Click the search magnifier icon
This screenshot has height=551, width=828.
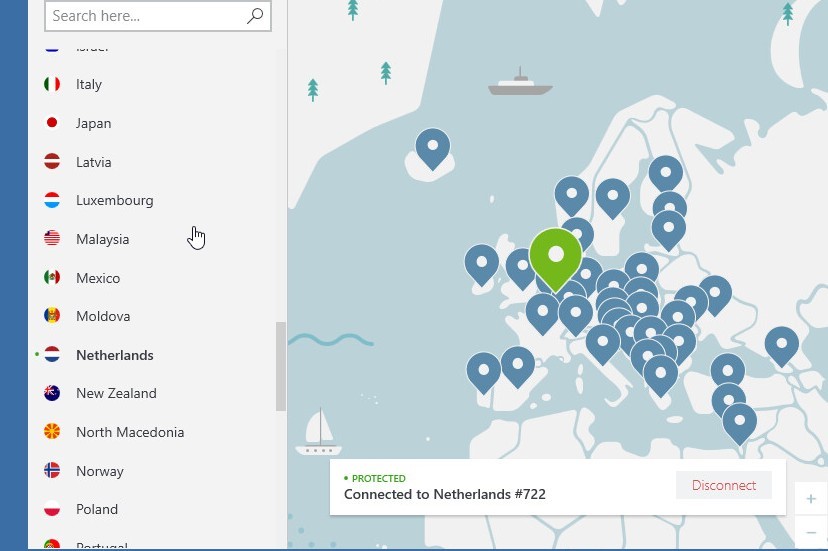point(255,16)
